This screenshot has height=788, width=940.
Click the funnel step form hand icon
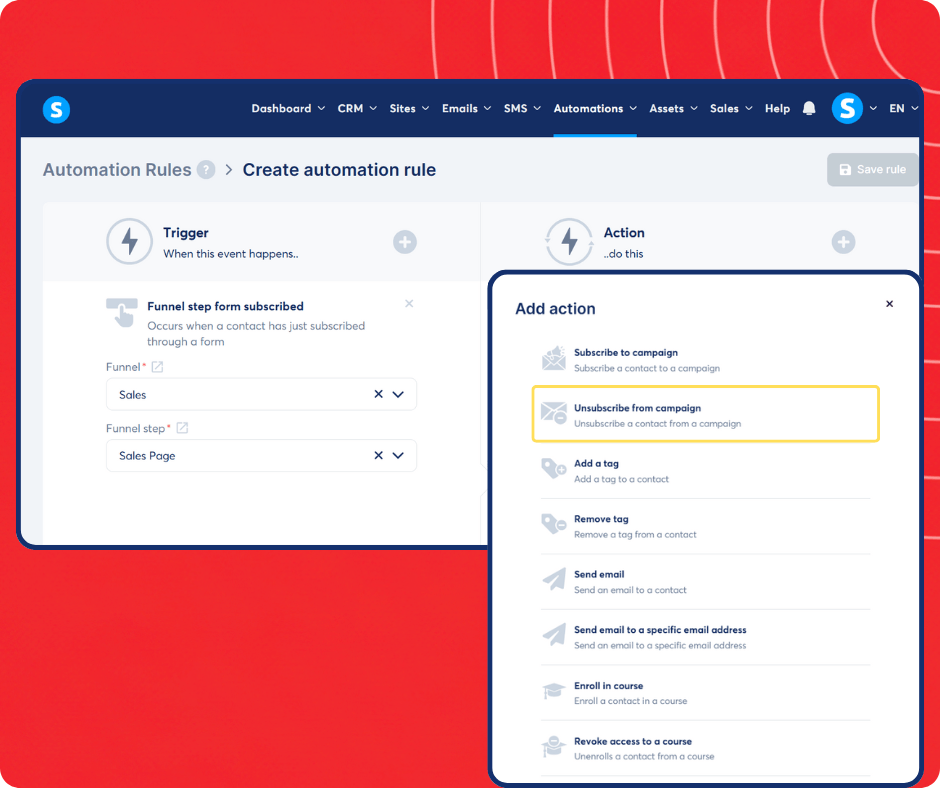122,312
